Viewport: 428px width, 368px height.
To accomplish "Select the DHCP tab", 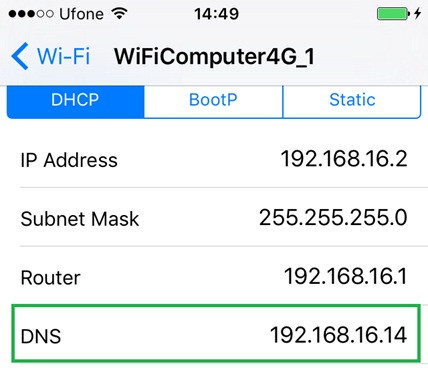I will [75, 100].
